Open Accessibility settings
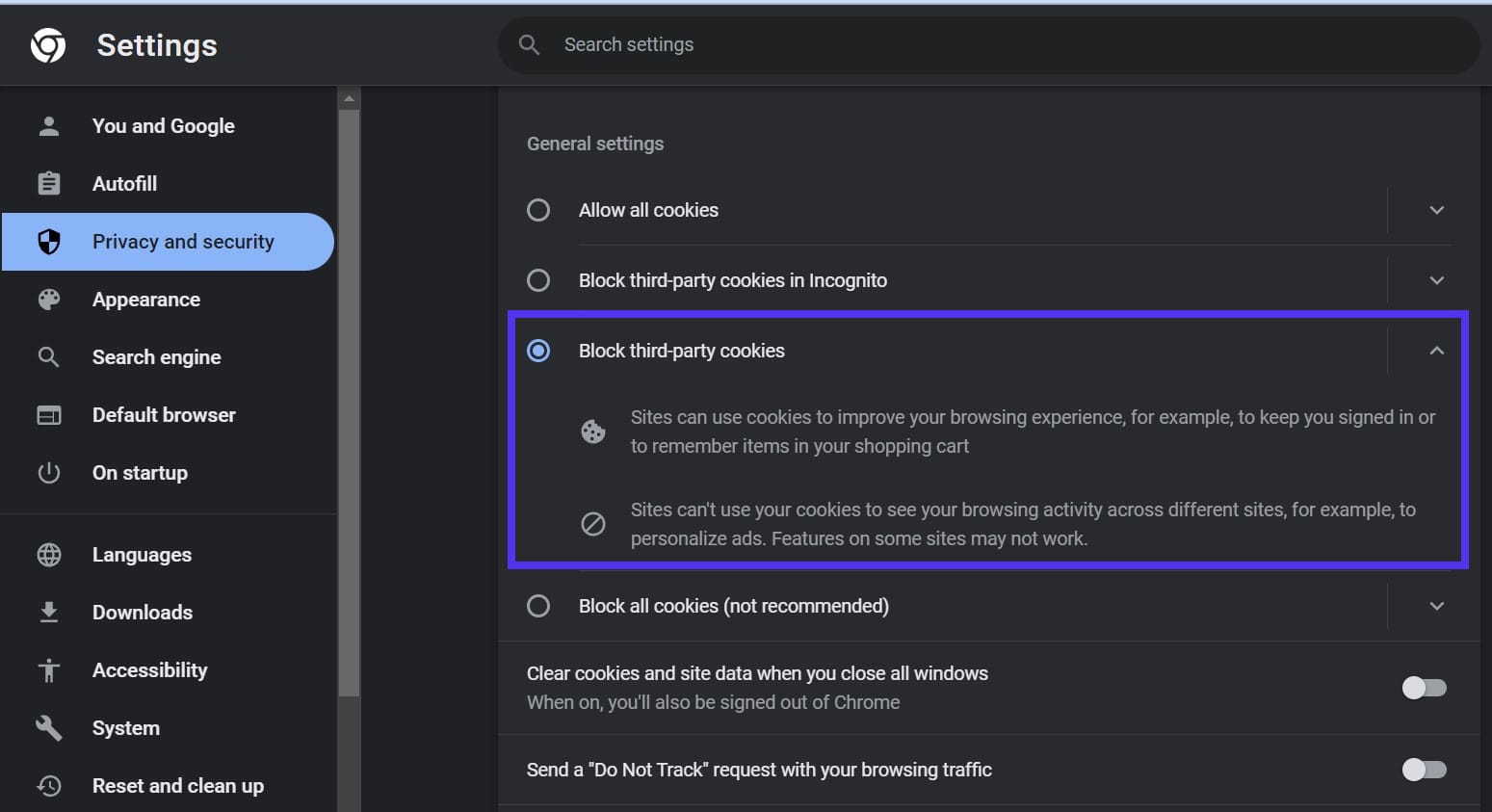The image size is (1492, 812). click(168, 670)
